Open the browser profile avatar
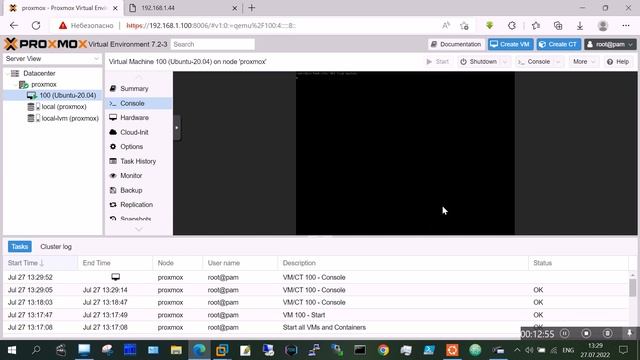Viewport: 640px width, 360px height. 602,25
